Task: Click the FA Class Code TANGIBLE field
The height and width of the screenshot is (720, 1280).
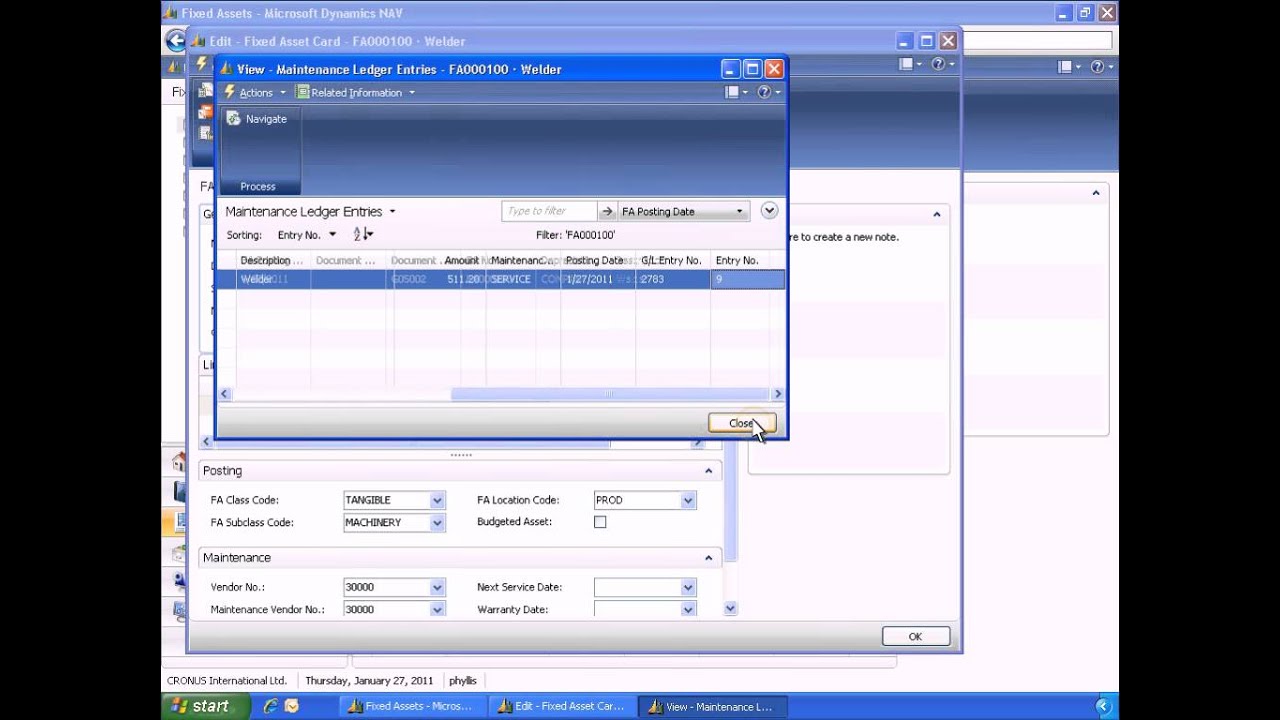Action: click(x=386, y=500)
